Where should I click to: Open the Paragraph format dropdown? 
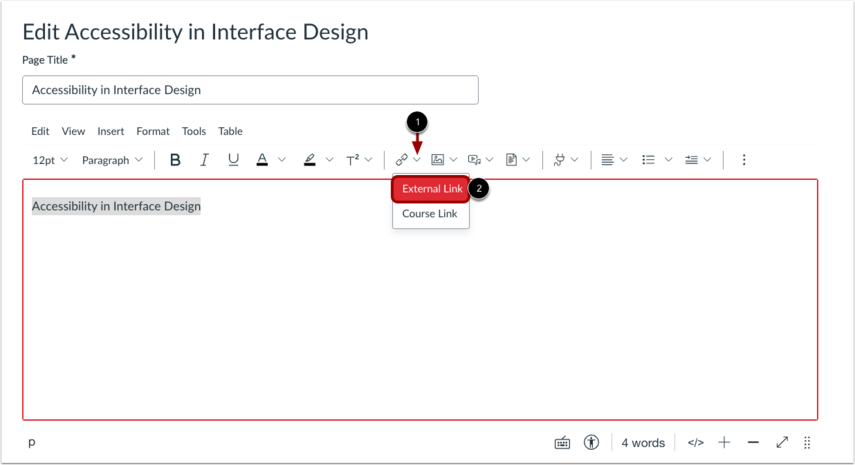click(x=112, y=160)
